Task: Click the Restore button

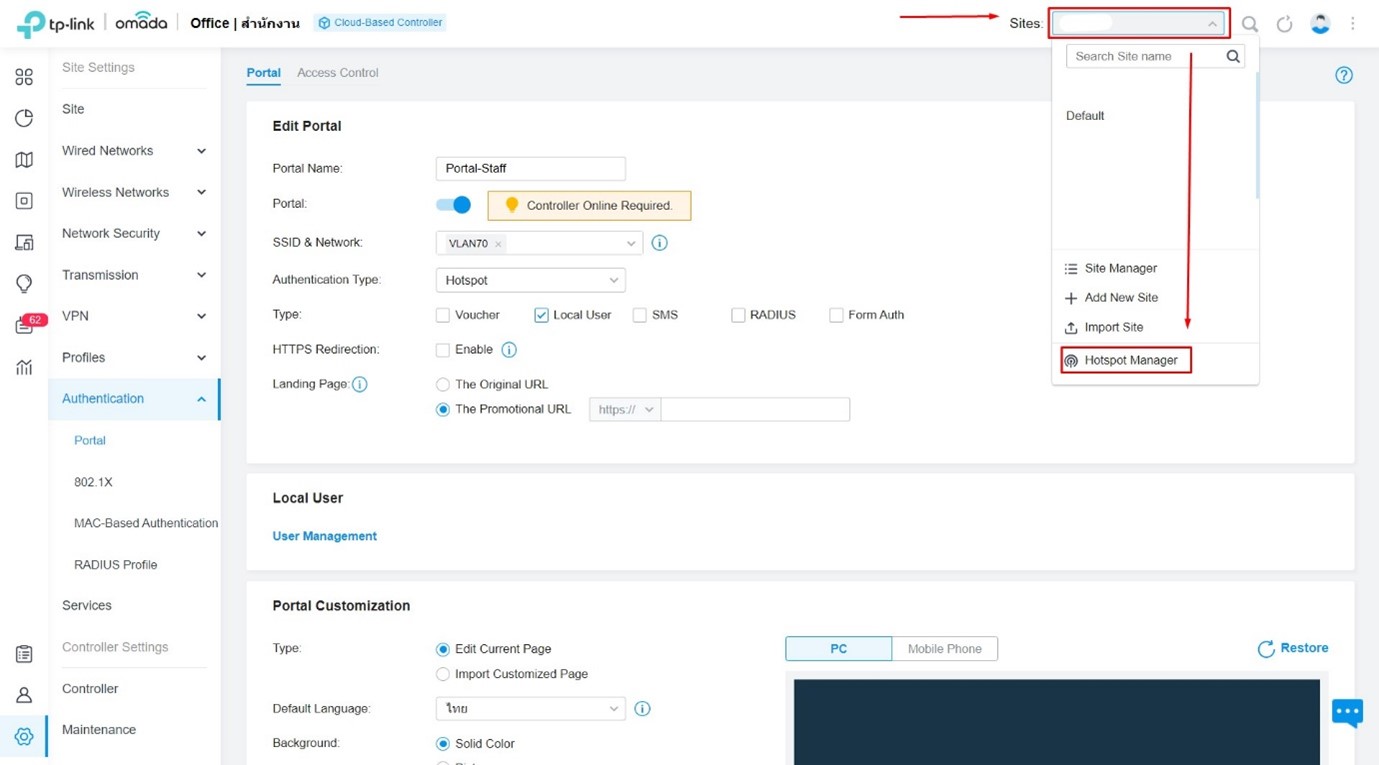Action: tap(1293, 648)
